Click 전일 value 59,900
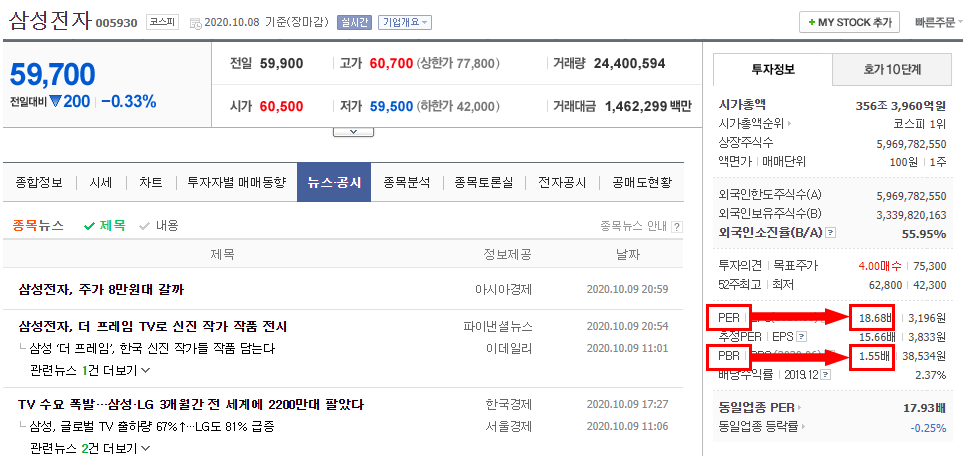The height and width of the screenshot is (456, 970). tap(281, 63)
